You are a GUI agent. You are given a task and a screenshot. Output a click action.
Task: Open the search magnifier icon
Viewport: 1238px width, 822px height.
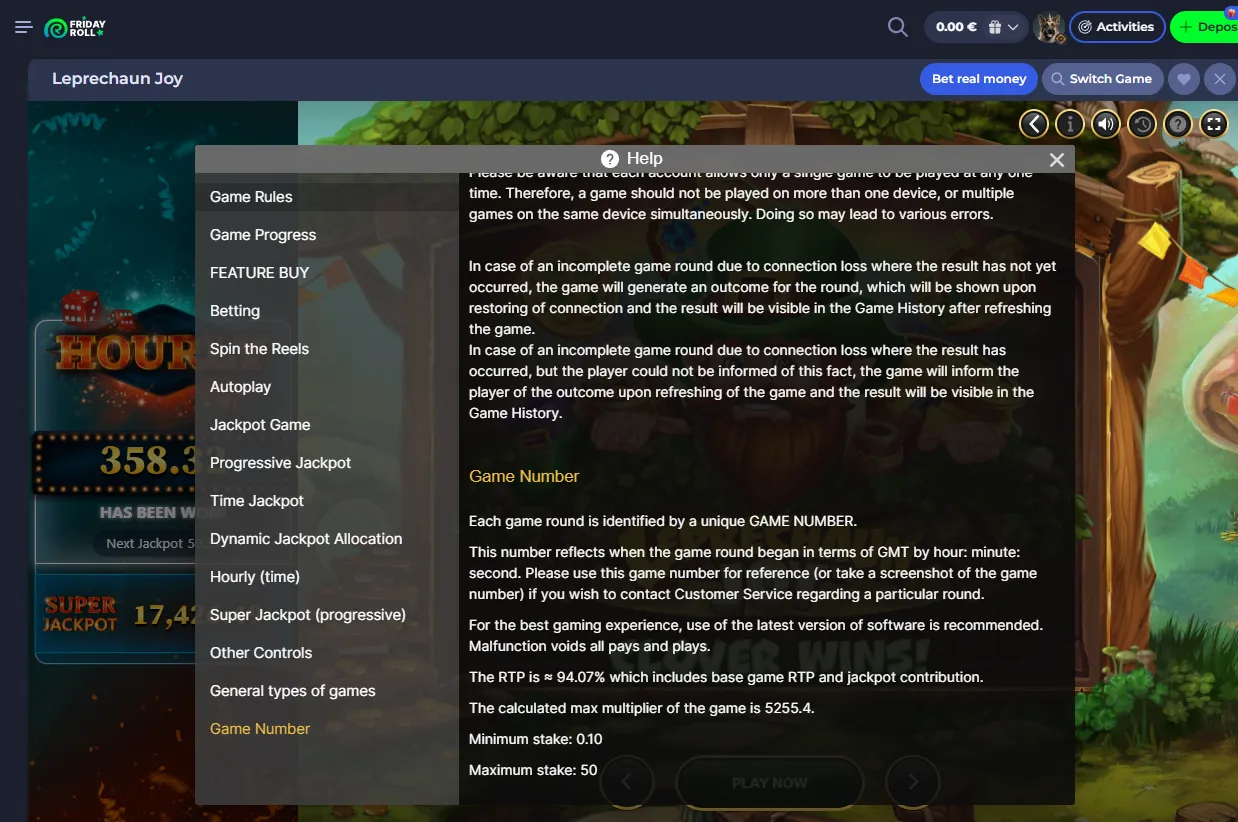898,27
